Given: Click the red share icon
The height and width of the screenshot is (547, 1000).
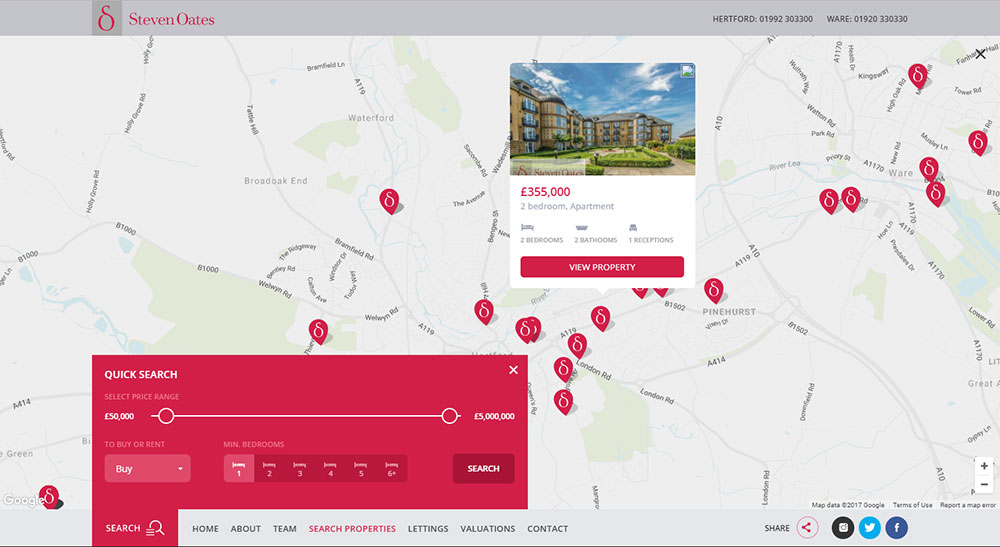Looking at the screenshot, I should click(x=807, y=528).
